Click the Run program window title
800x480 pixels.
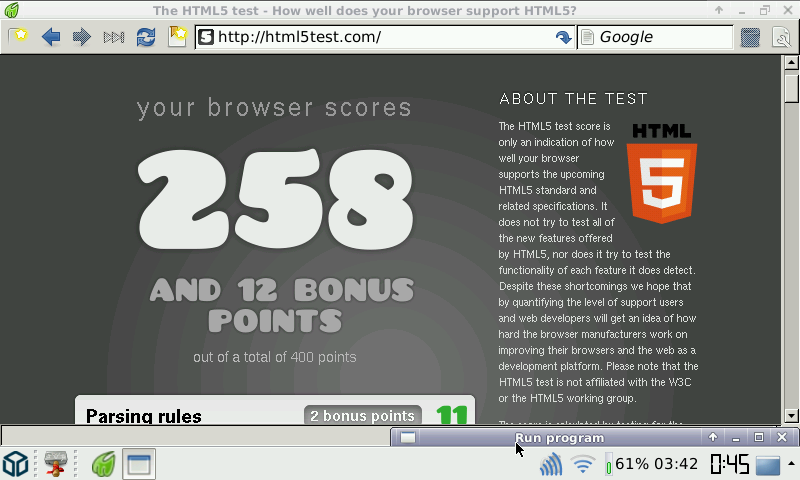point(559,437)
